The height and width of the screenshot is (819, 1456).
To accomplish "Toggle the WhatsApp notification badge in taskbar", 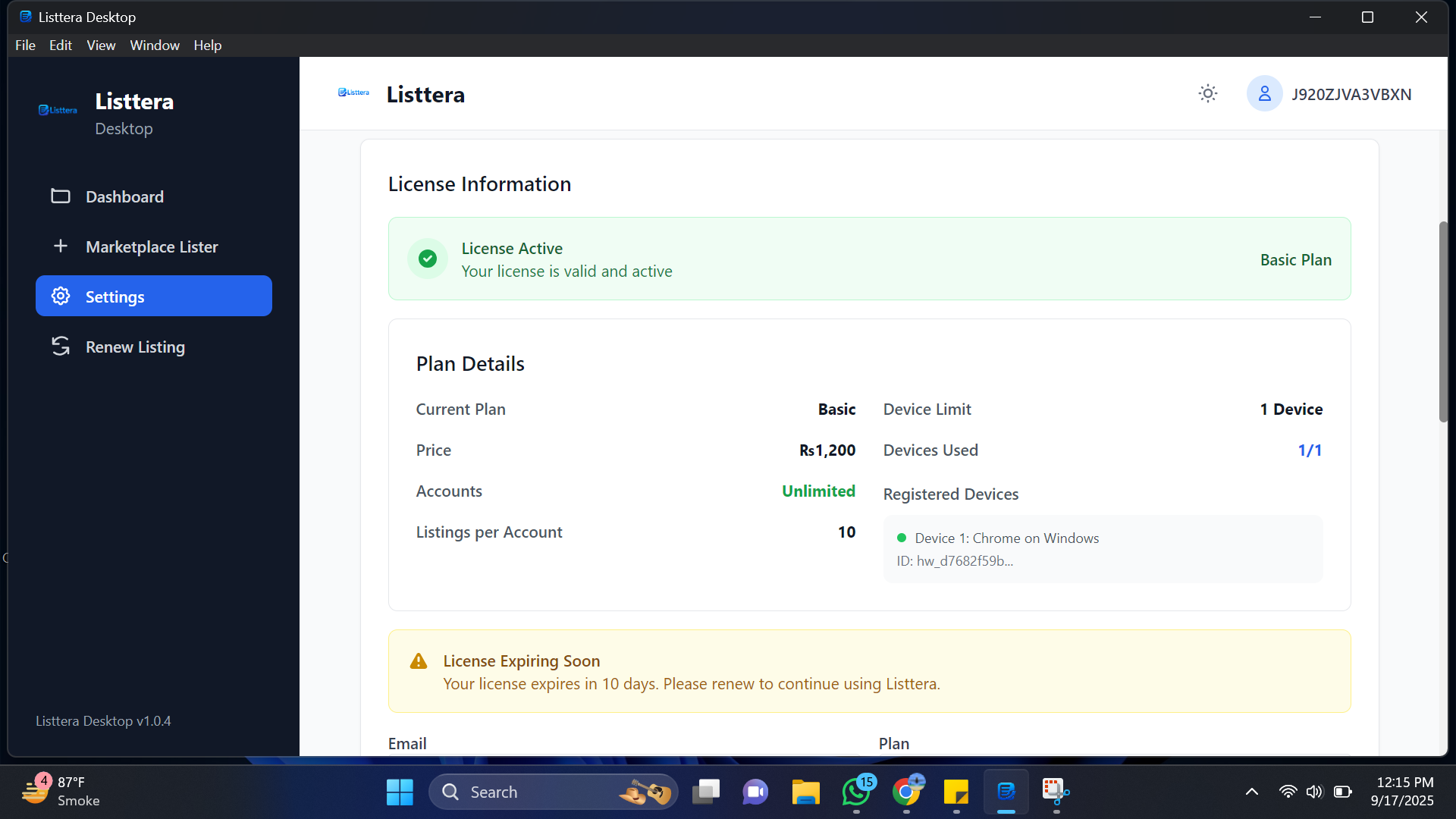I will tap(866, 781).
